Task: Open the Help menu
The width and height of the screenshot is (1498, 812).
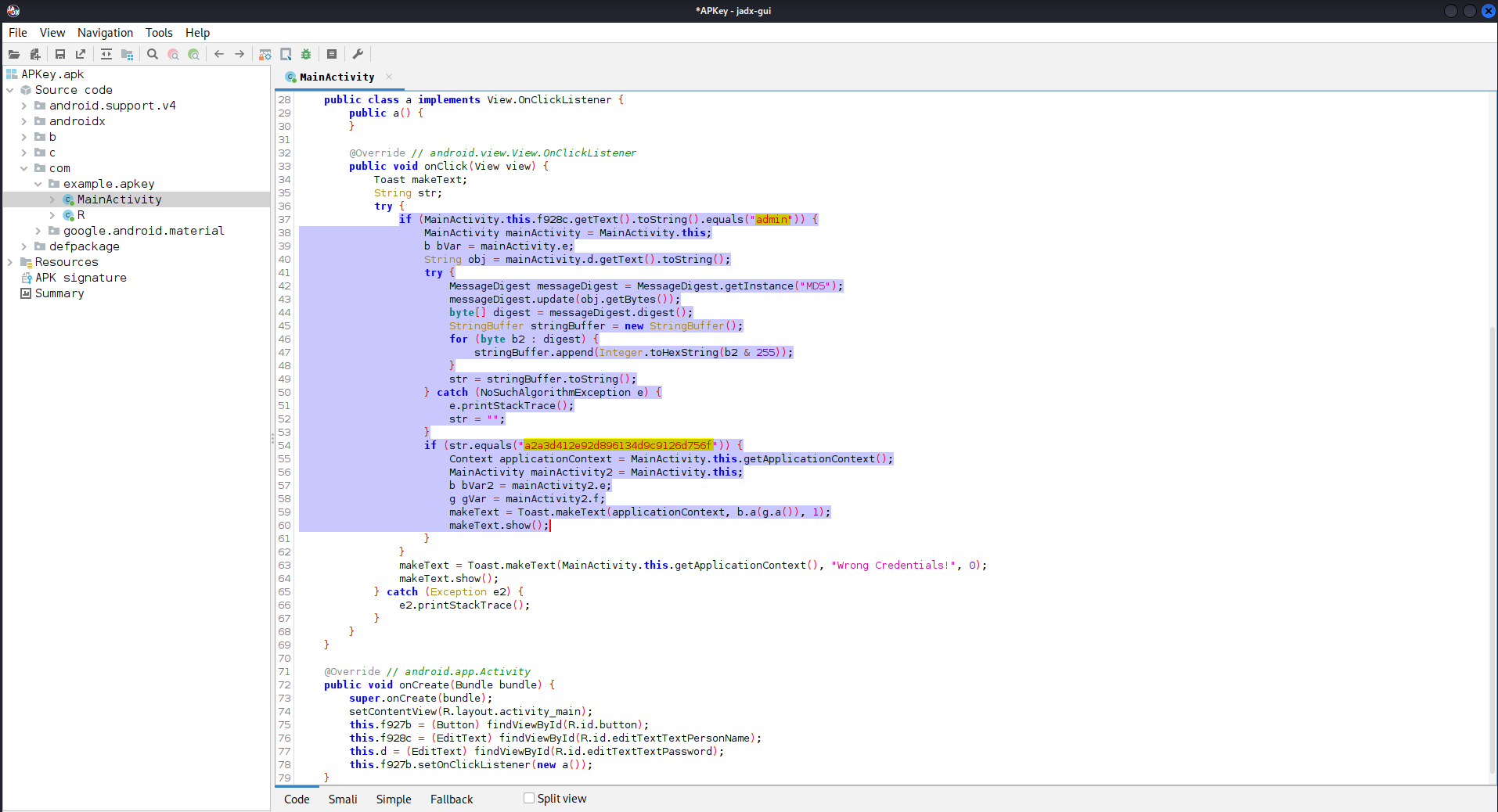Action: (197, 33)
